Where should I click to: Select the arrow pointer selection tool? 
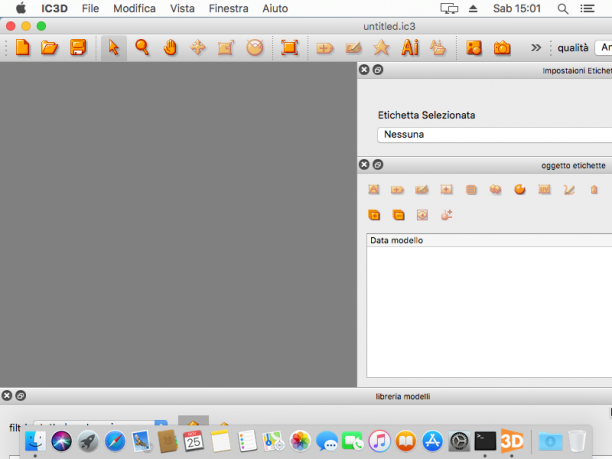pyautogui.click(x=114, y=48)
